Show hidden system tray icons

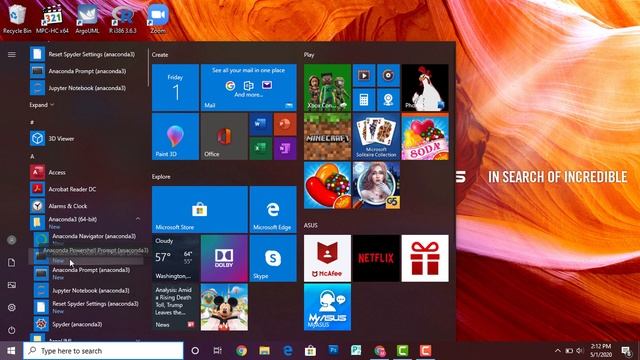tap(558, 351)
